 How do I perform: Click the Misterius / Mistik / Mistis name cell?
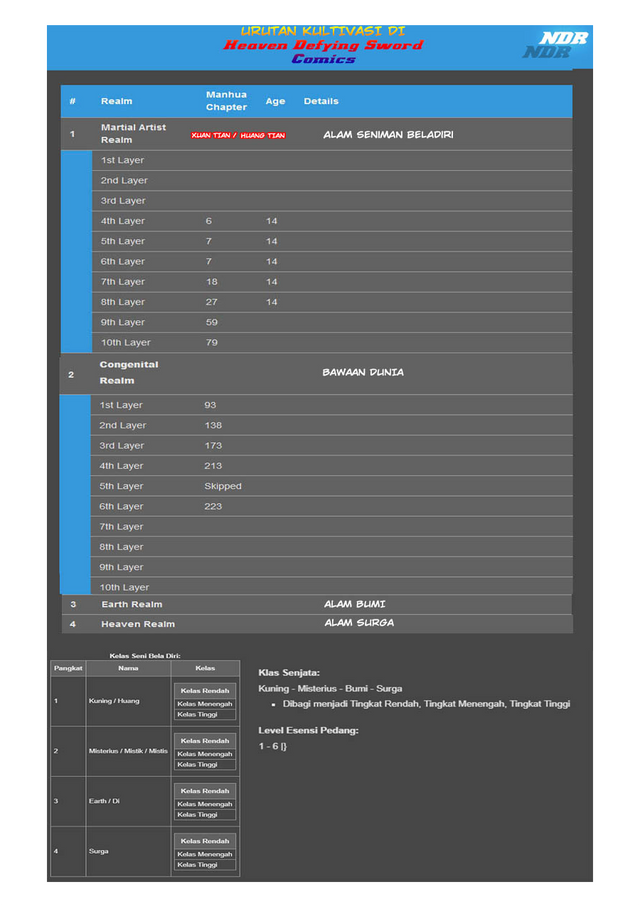(128, 750)
